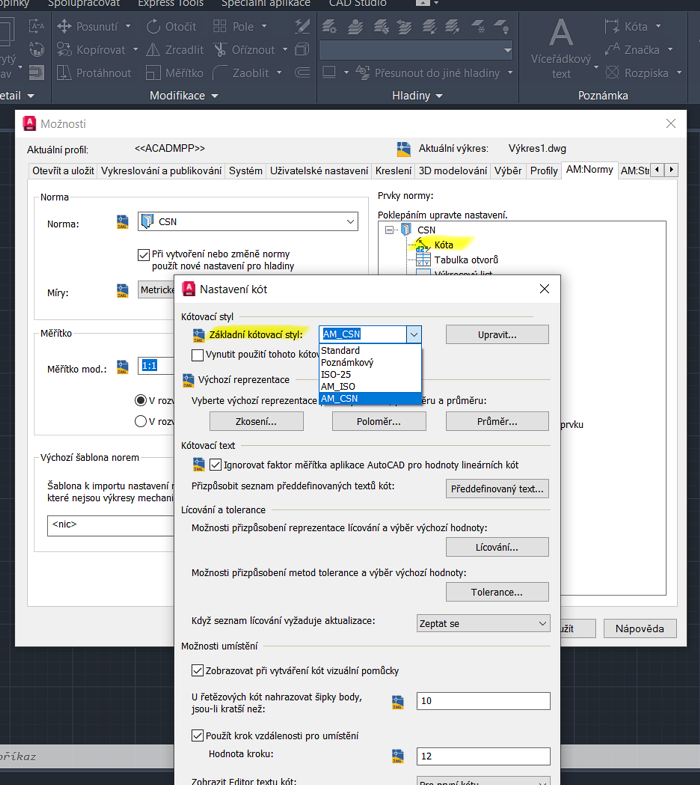Viewport: 700px width, 785px height.
Task: Click the drawing icon beside Měřítko mod.
Action: pos(122,367)
